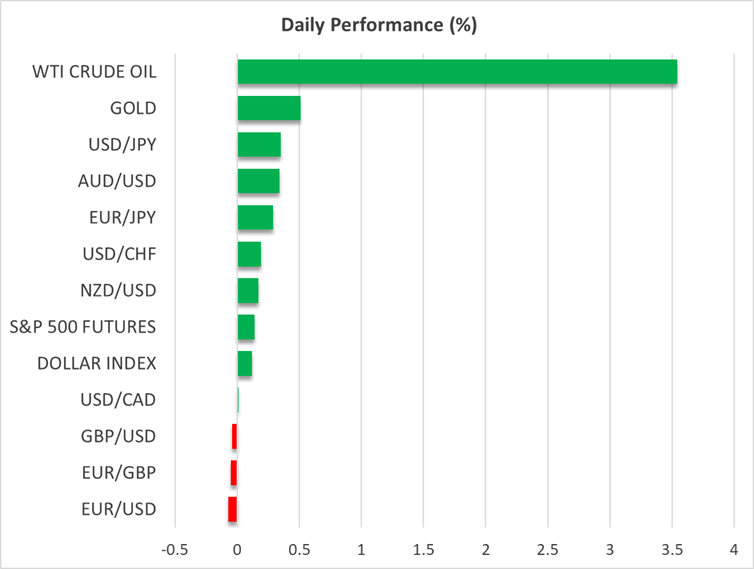
Task: Click the NZD/USD bar
Action: coord(248,291)
